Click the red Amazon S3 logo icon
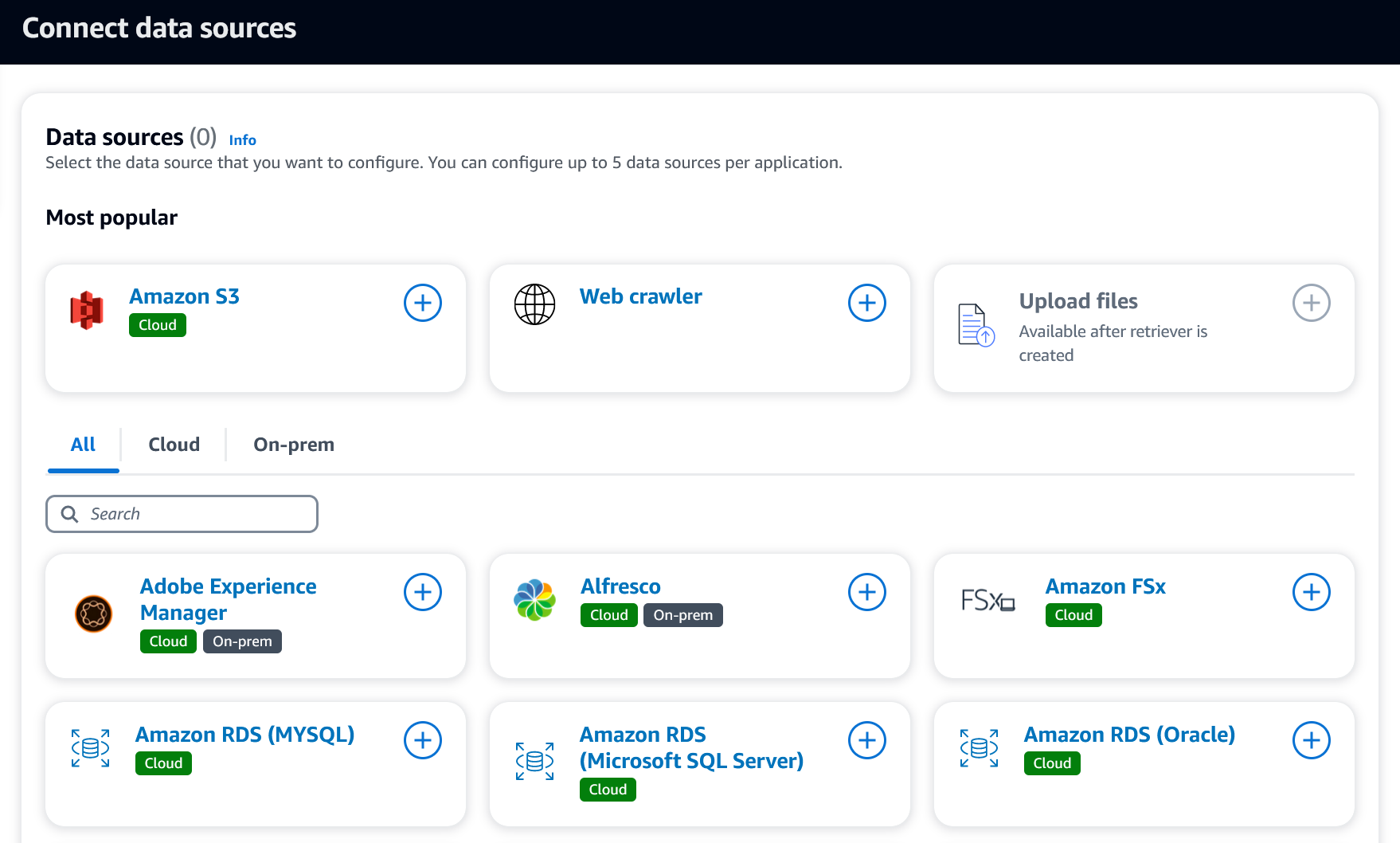Image resolution: width=1400 pixels, height=843 pixels. click(87, 310)
